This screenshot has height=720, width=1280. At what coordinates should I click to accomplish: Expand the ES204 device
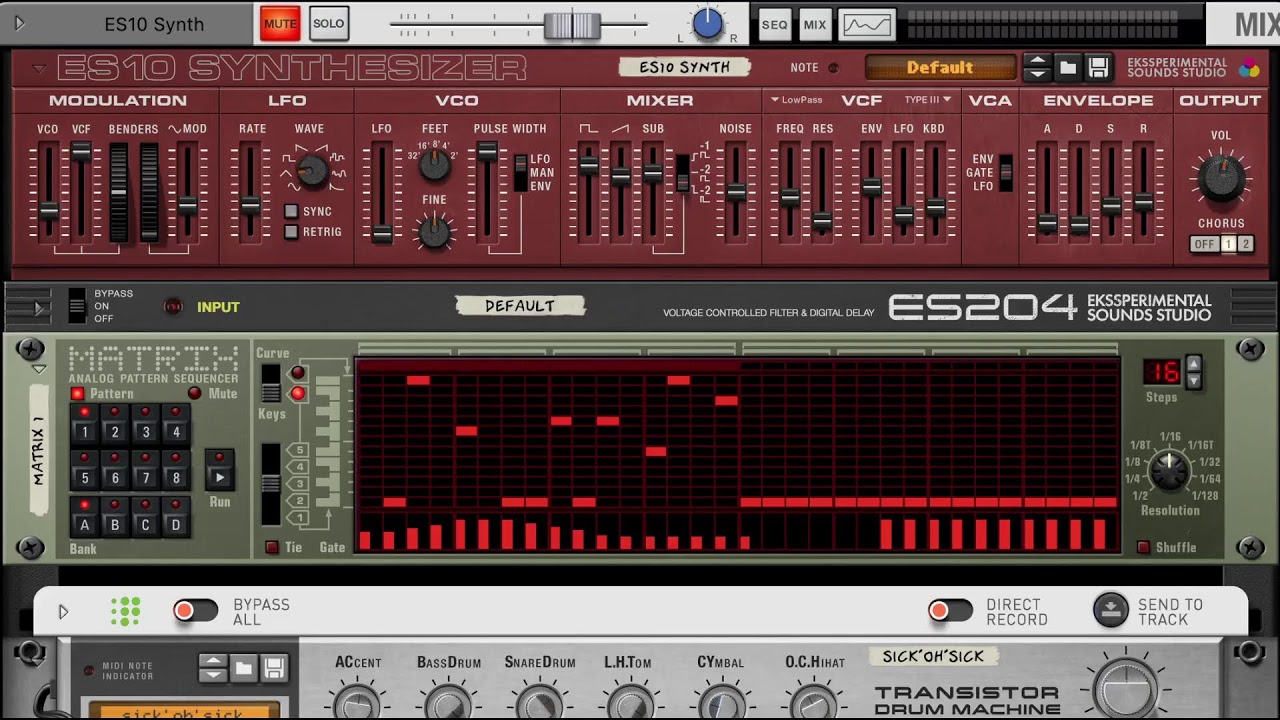click(39, 309)
